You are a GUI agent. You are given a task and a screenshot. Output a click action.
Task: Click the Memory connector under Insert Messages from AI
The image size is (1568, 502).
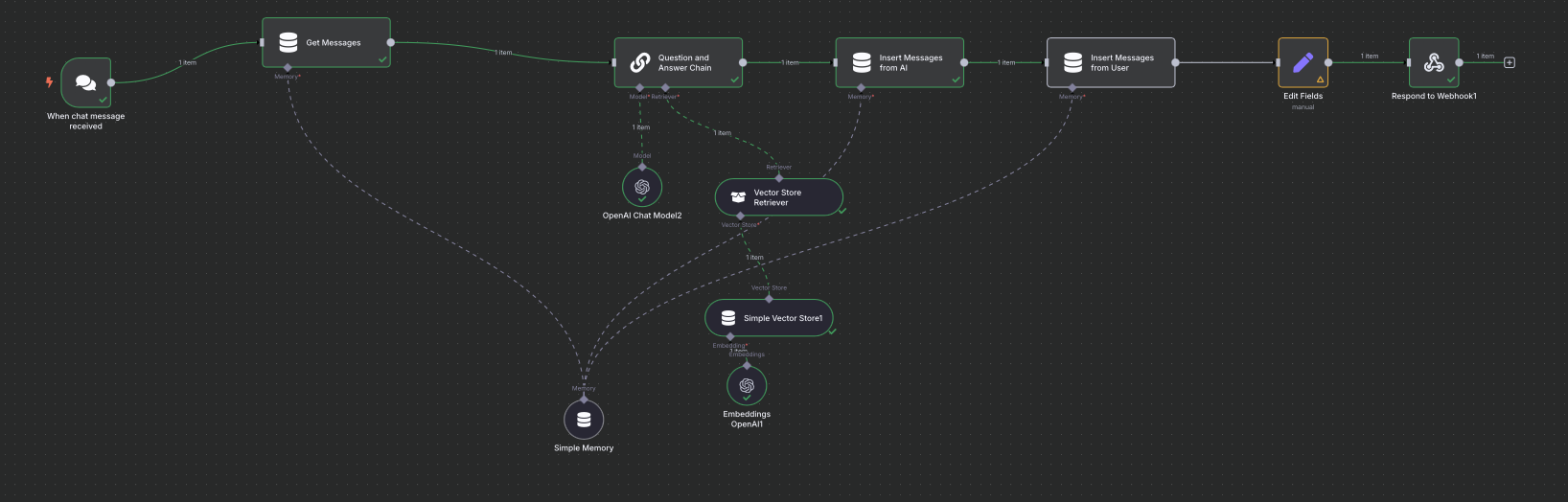[861, 88]
